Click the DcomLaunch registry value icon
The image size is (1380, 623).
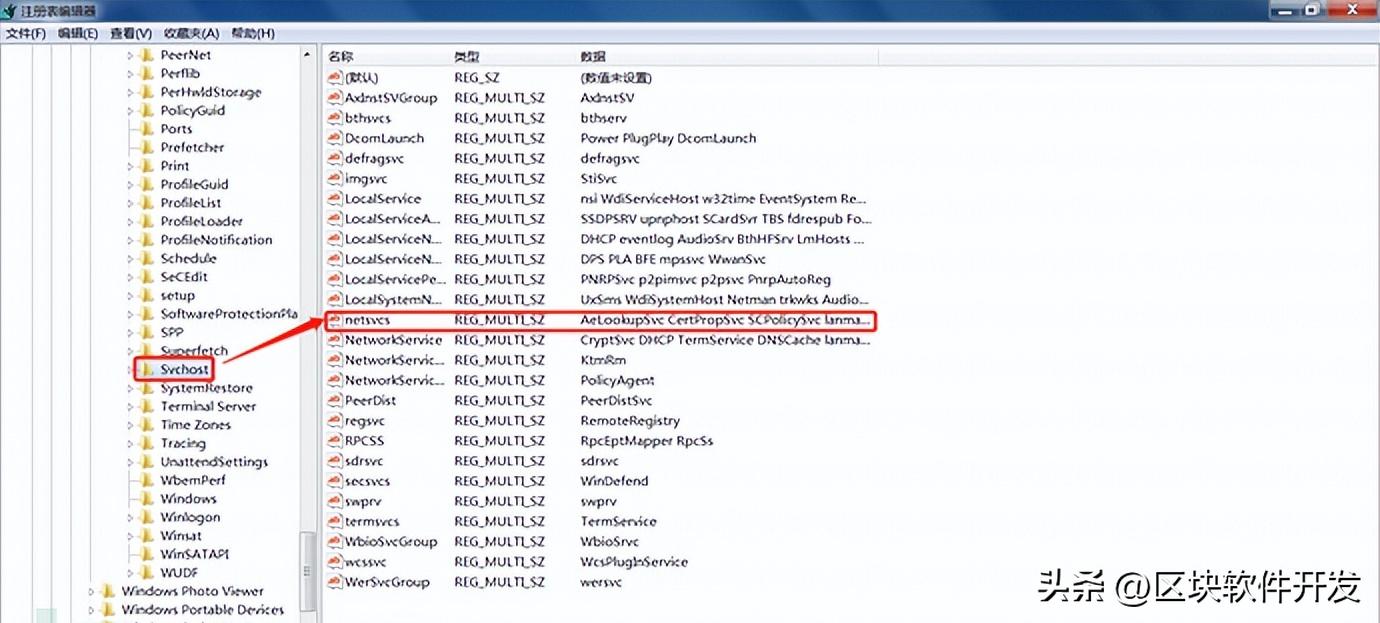point(336,138)
